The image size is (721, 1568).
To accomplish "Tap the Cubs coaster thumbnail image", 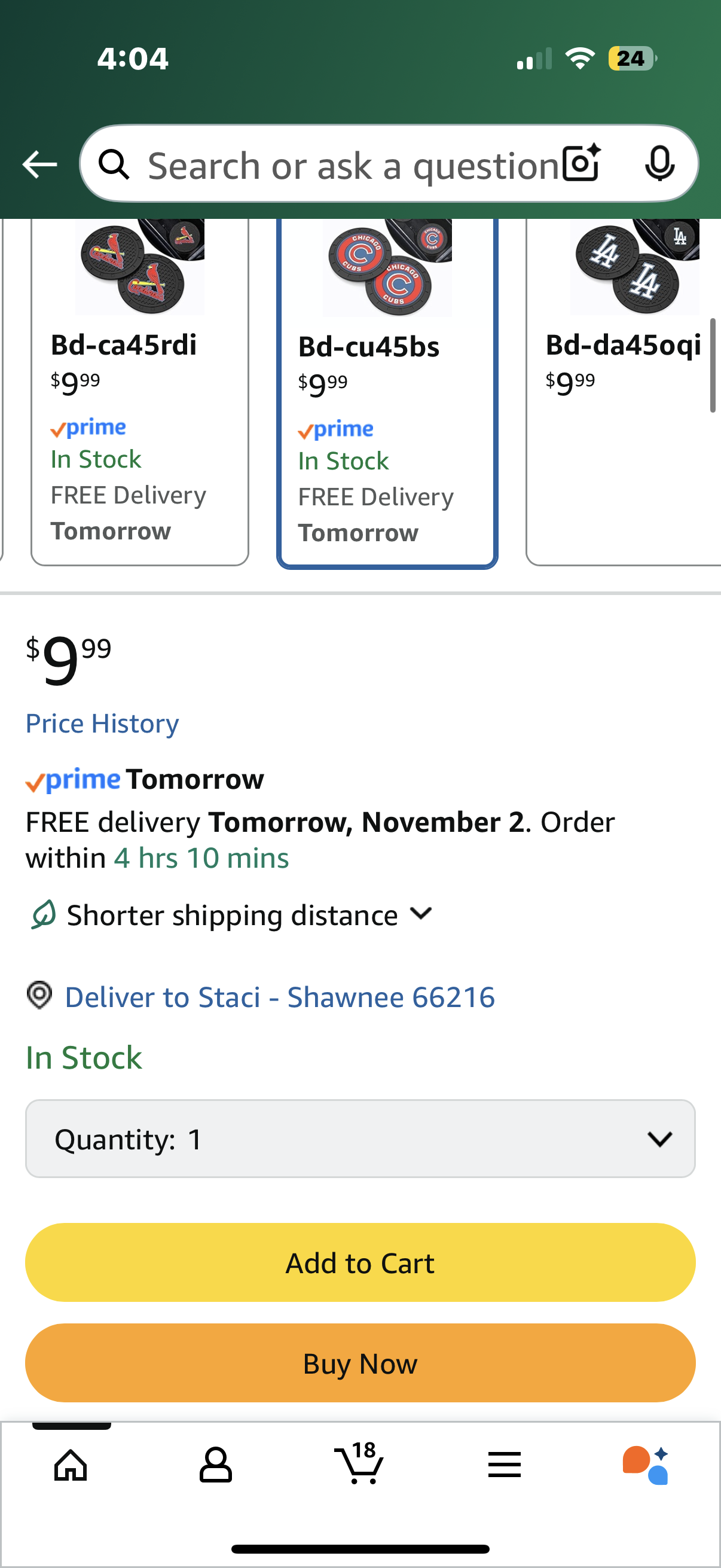I will (387, 268).
